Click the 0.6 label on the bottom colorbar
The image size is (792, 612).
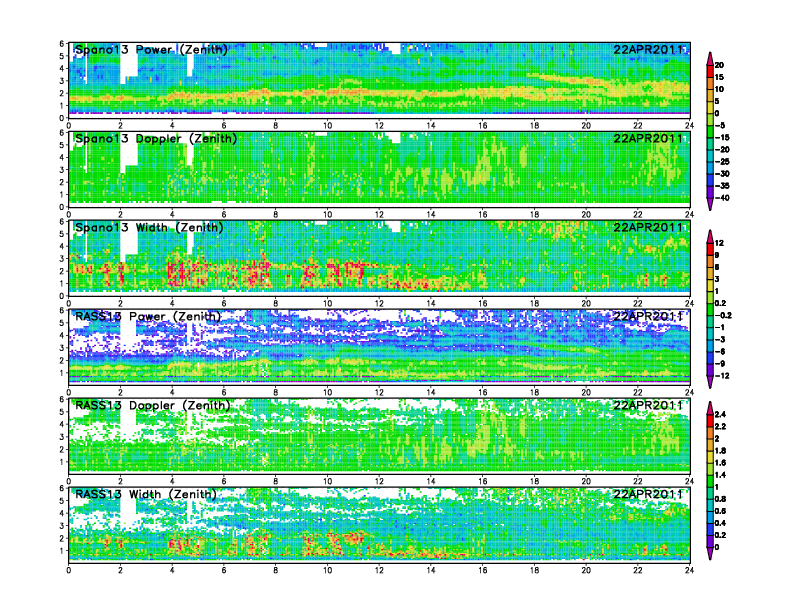pyautogui.click(x=720, y=511)
